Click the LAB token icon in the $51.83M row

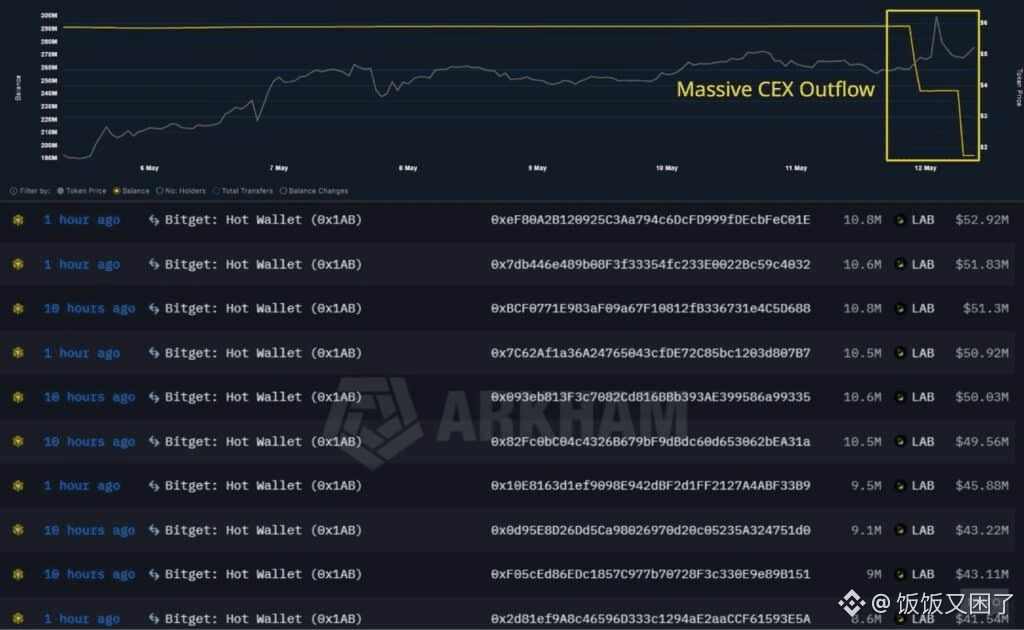[900, 264]
